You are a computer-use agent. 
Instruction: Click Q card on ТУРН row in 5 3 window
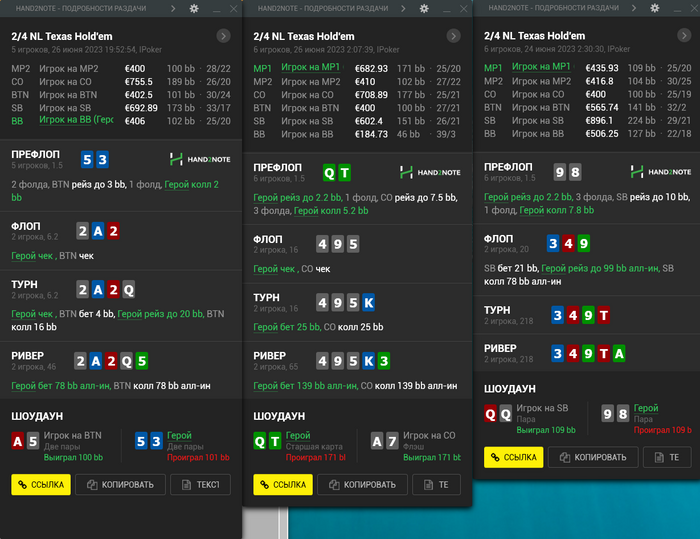click(x=129, y=290)
